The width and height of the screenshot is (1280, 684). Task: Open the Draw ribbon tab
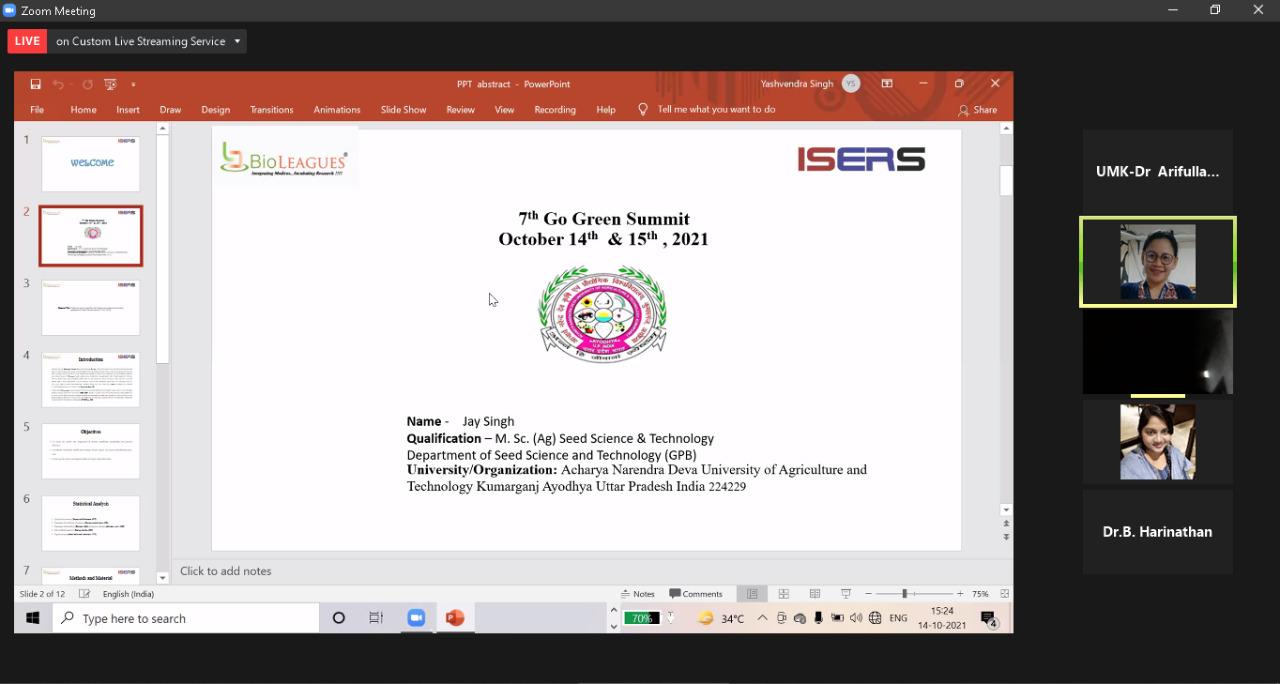[171, 110]
